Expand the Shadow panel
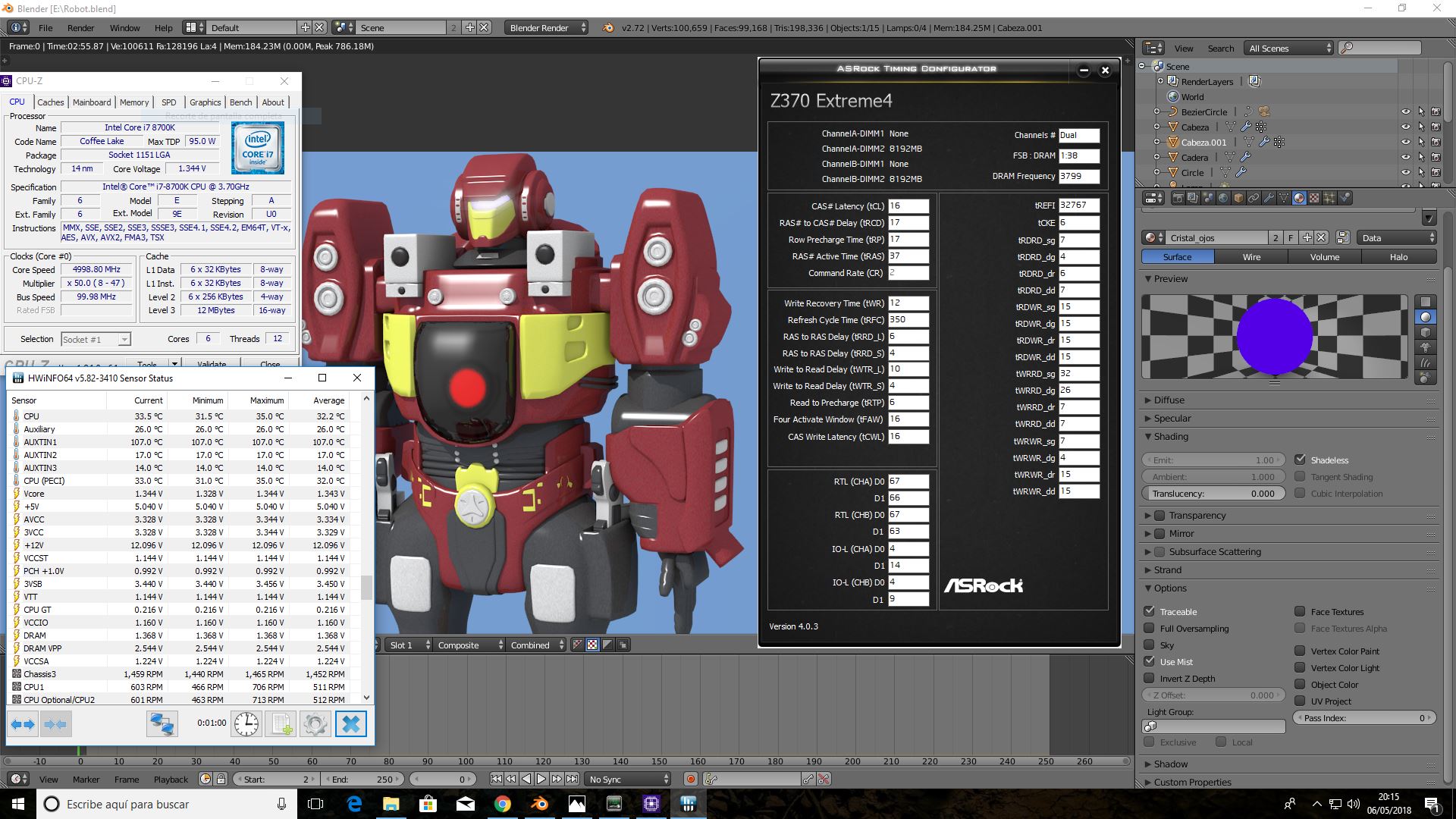 pos(1170,764)
